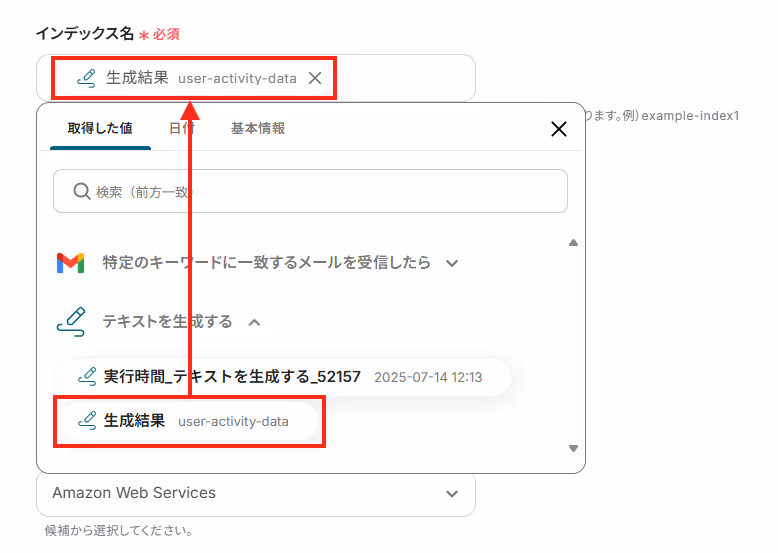This screenshot has width=778, height=553.
Task: Focus the 検索（前方一致）search field
Action: [311, 191]
